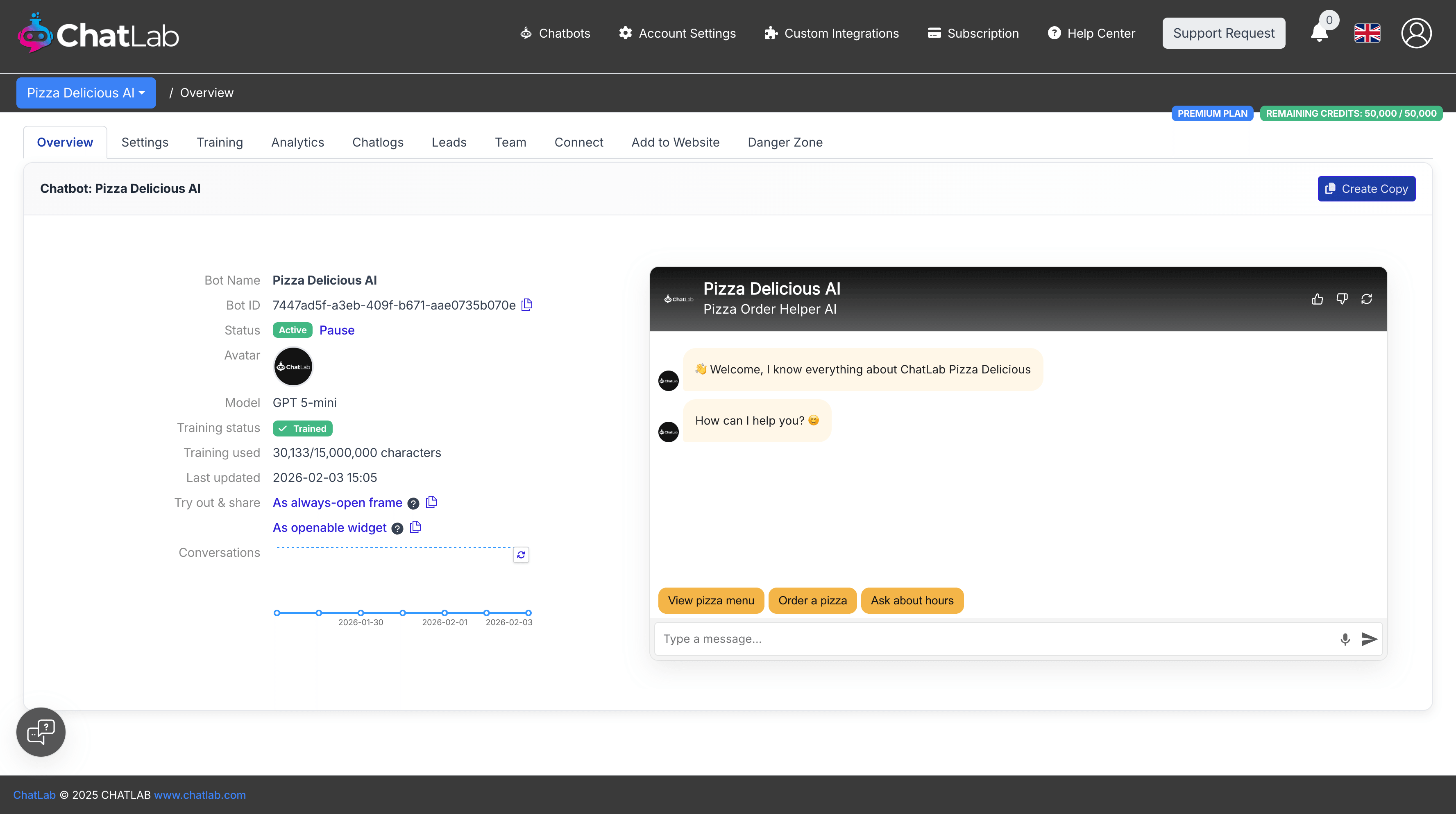Send message with the paper plane icon

[x=1369, y=639]
